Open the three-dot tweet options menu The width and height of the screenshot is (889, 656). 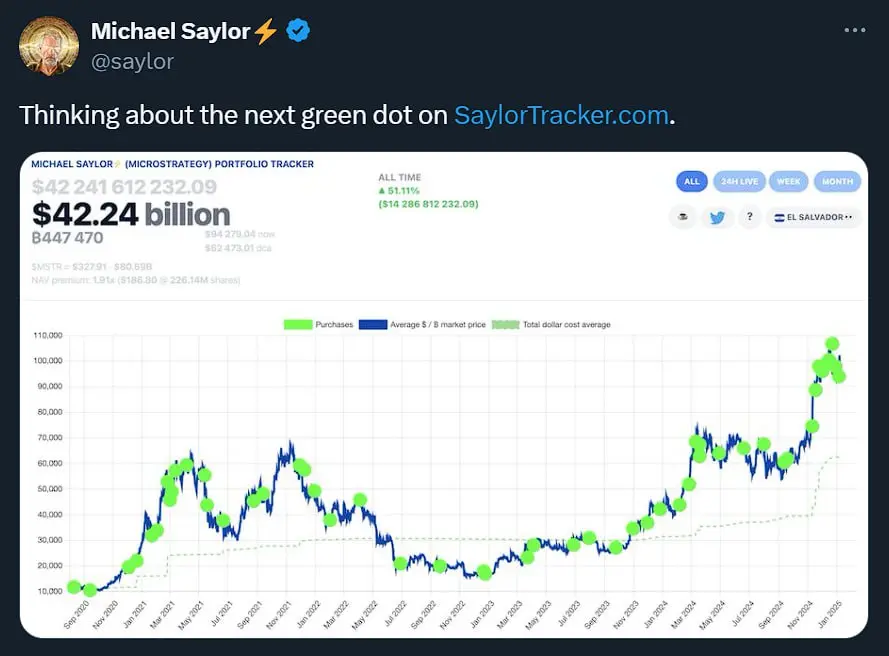click(854, 30)
